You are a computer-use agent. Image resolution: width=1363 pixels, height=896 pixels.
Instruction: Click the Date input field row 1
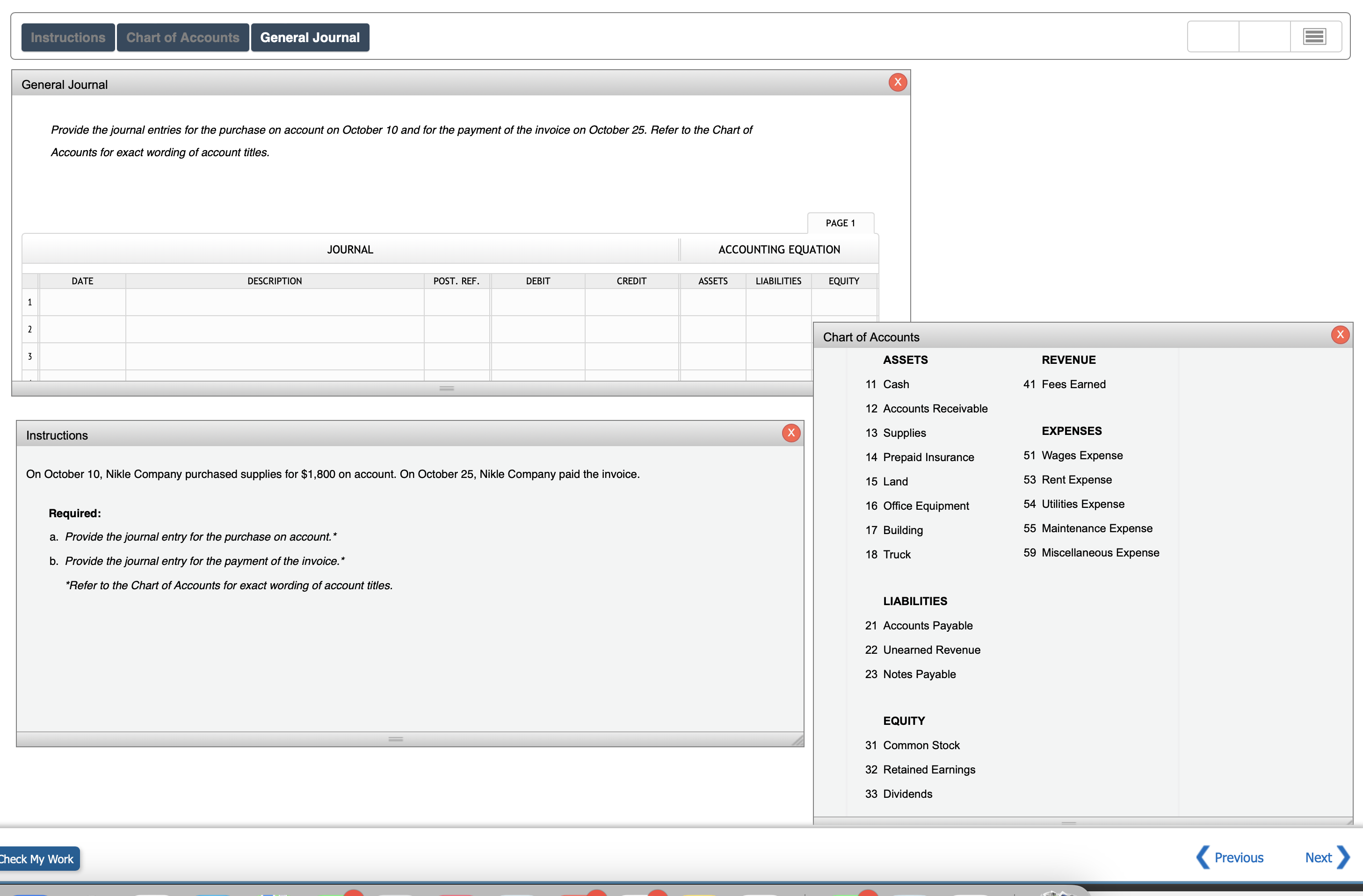81,303
